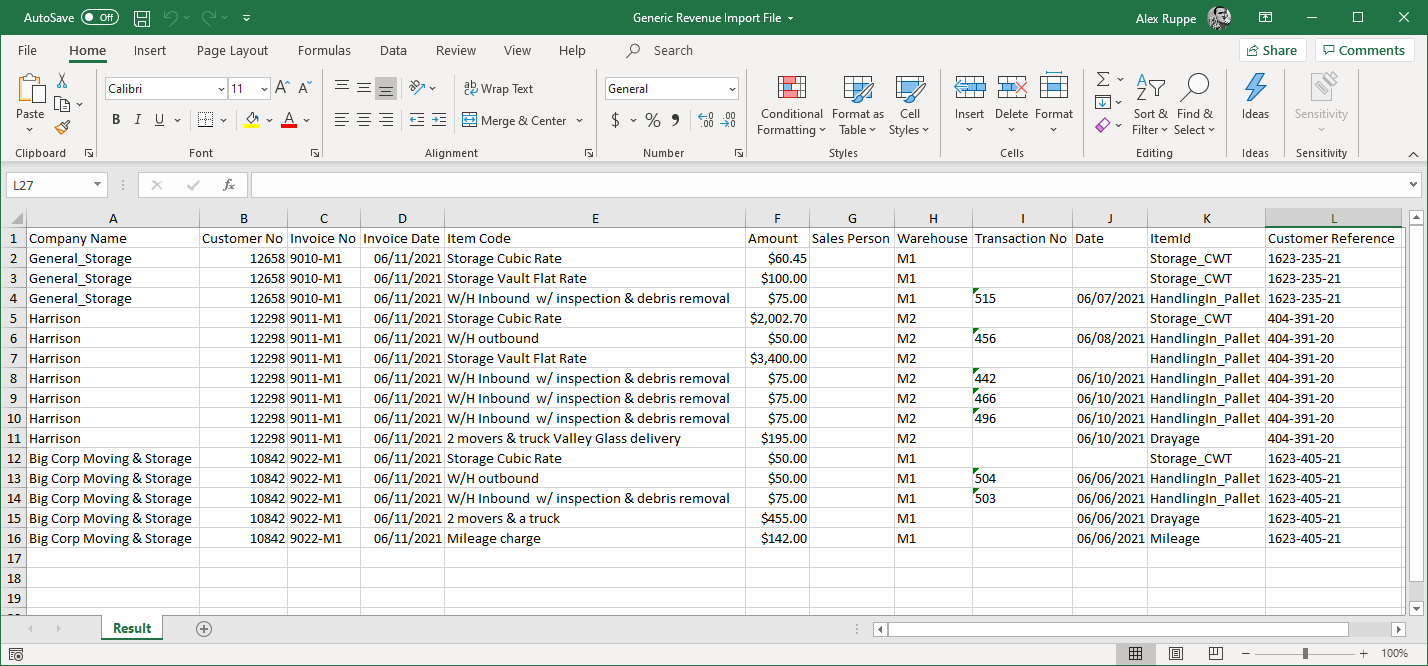Open the Formulas ribbon tab
1428x666 pixels.
tap(324, 51)
